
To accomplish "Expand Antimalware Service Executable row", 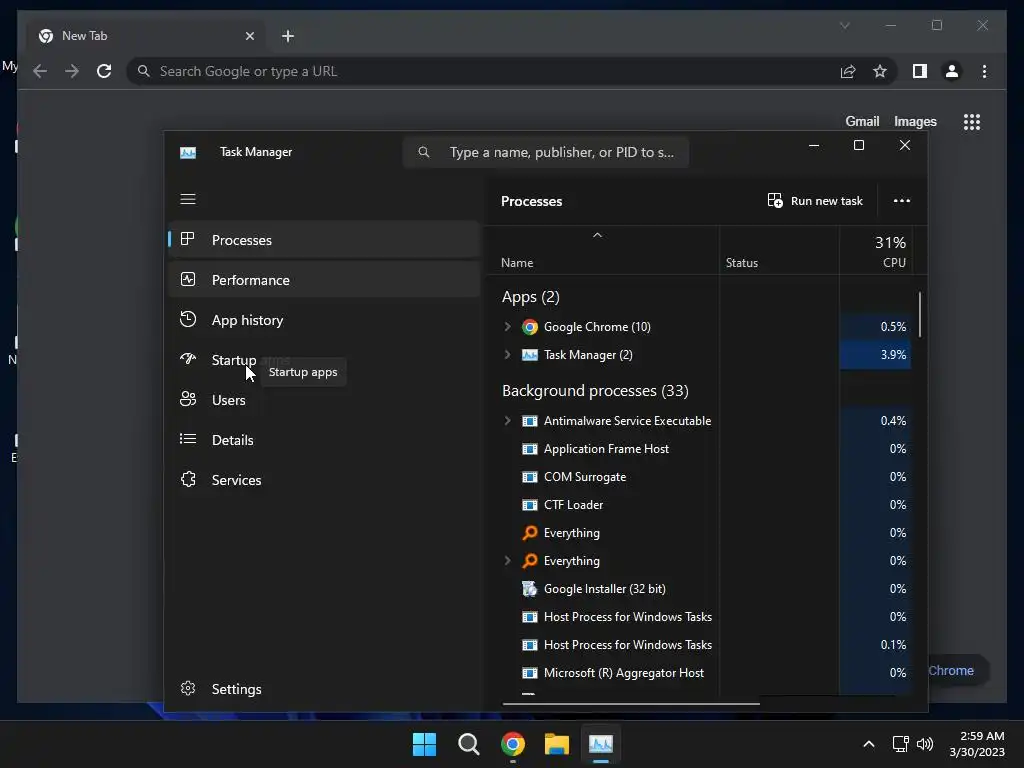I will (507, 421).
